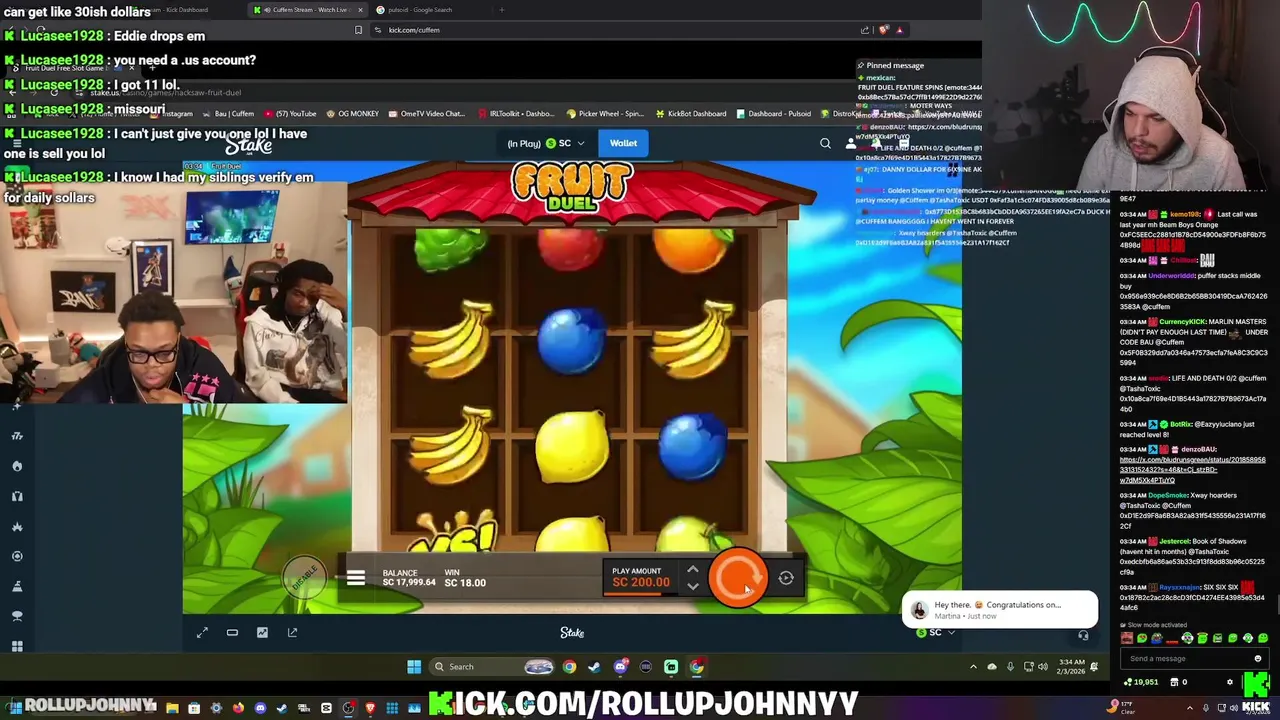Open the volume speaker tray icon
The image size is (1280, 720).
click(1043, 667)
